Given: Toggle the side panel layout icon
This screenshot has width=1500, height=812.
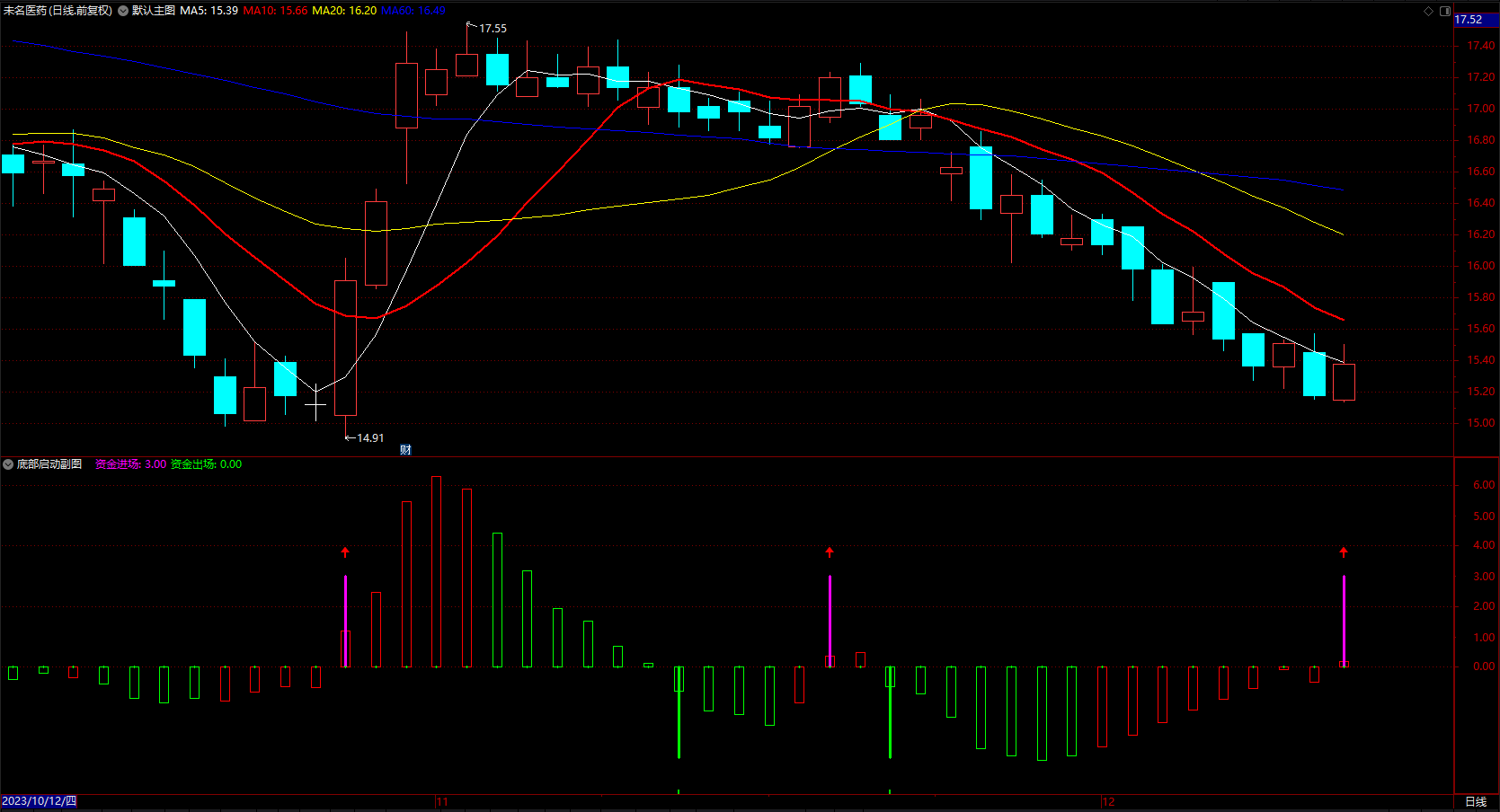Looking at the screenshot, I should pos(1445,11).
